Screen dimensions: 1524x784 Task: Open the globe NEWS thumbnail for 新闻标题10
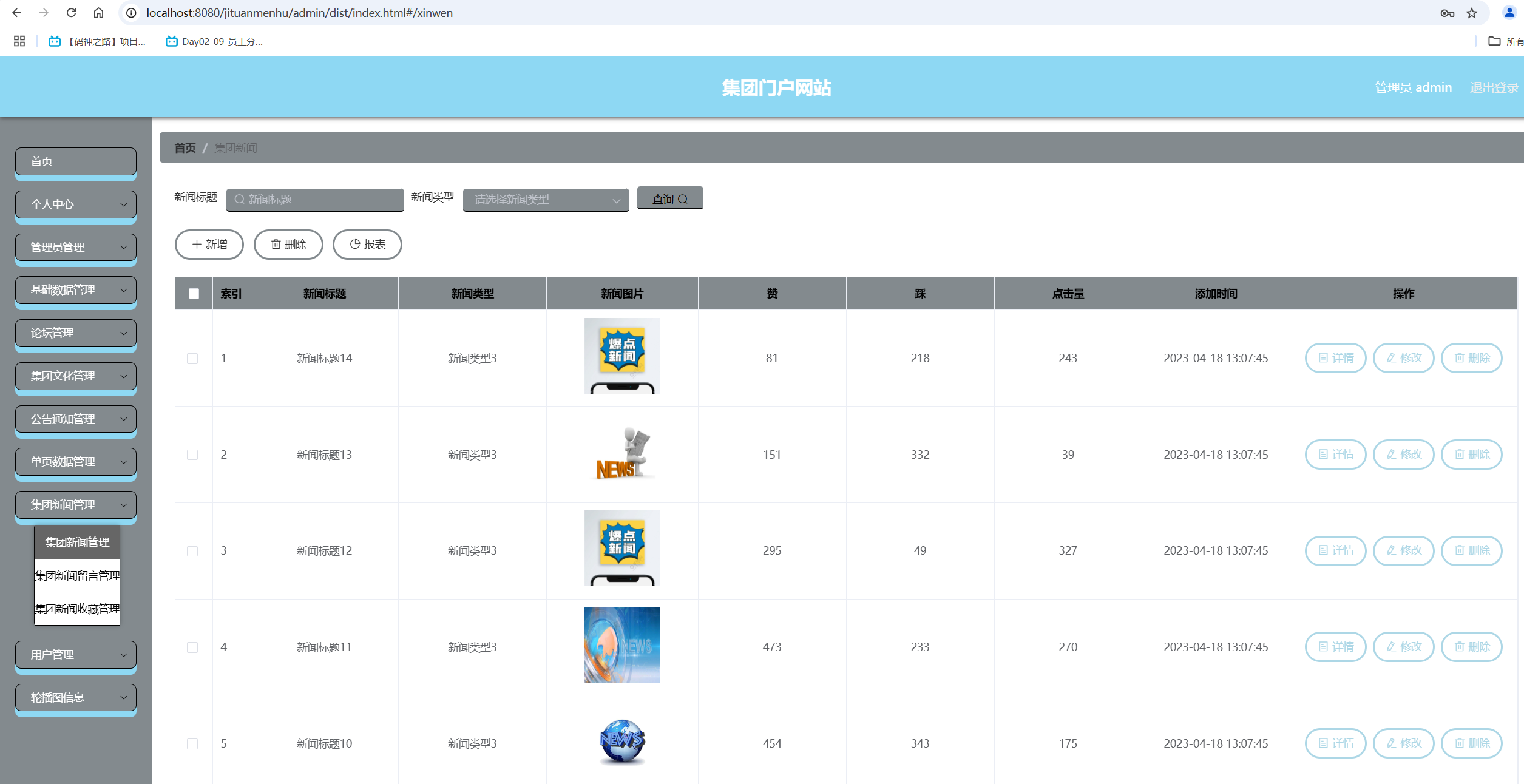coord(622,742)
